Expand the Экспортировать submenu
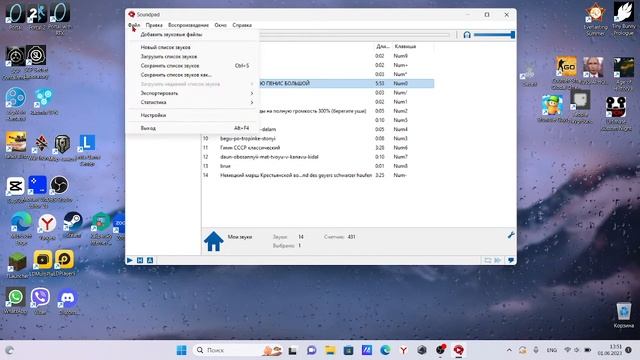The image size is (640, 360). click(193, 93)
